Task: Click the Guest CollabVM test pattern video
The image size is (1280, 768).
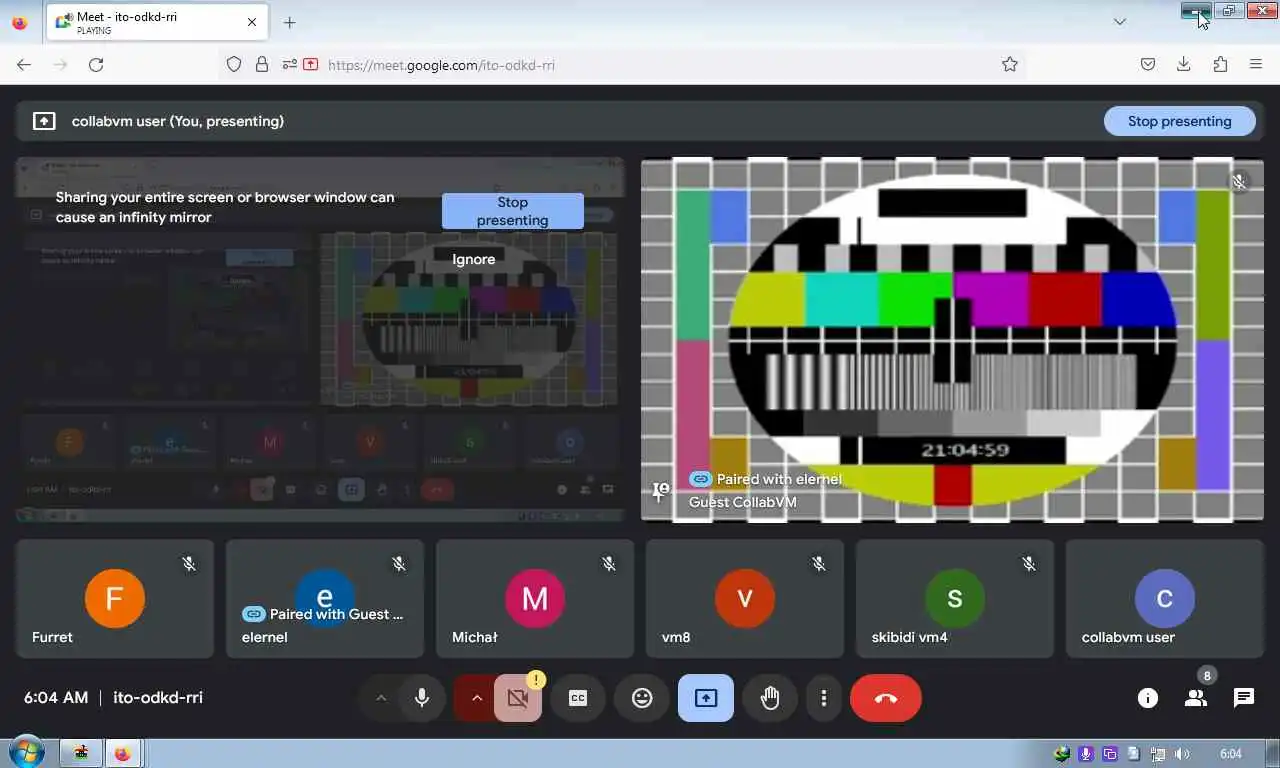Action: [952, 339]
